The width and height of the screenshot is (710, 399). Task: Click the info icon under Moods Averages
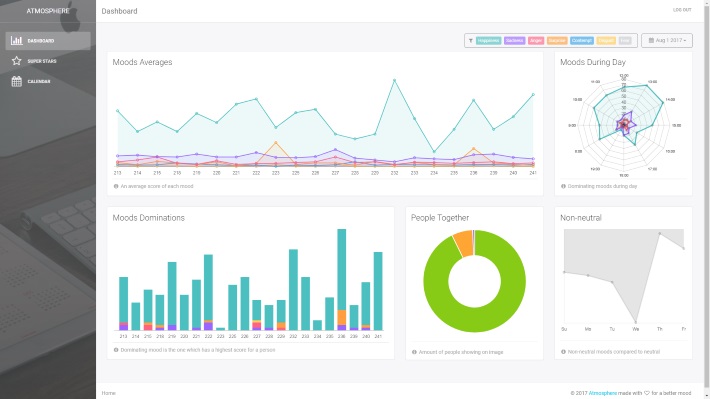coord(116,186)
